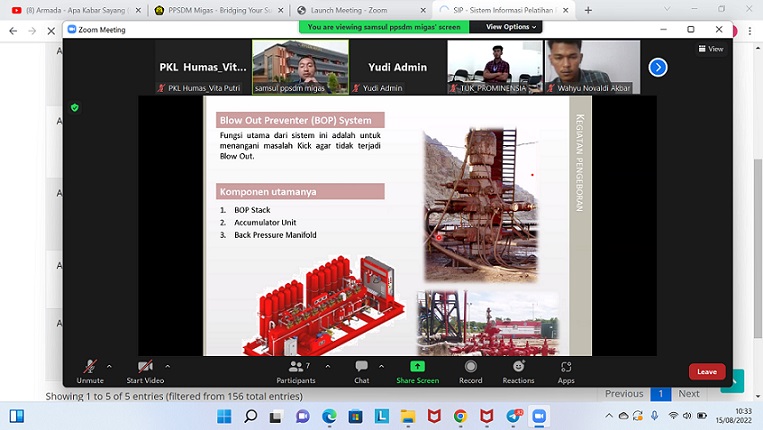Click the red Leave button
Image resolution: width=763 pixels, height=430 pixels.
[706, 371]
